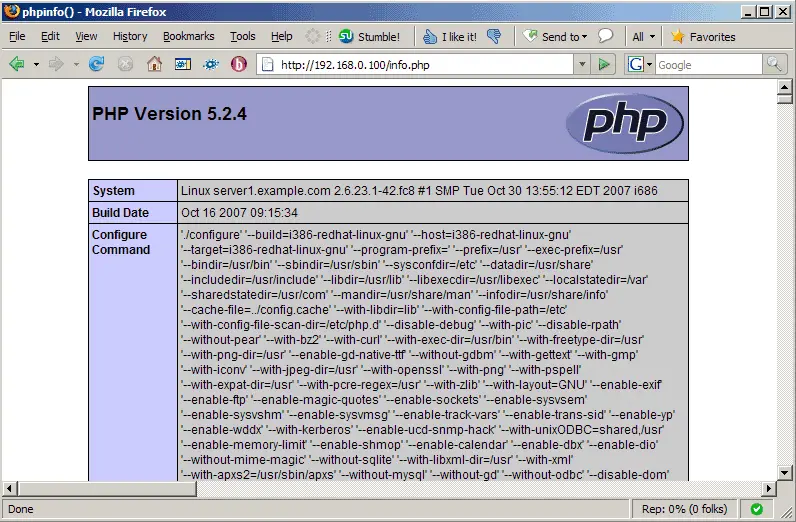Open the All topics dropdown

644,37
